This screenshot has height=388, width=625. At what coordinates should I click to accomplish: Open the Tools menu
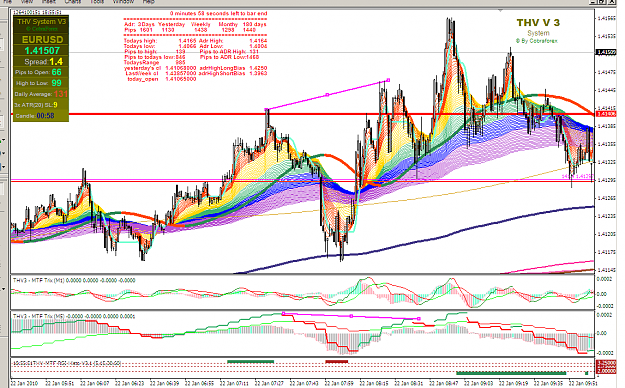click(97, 2)
